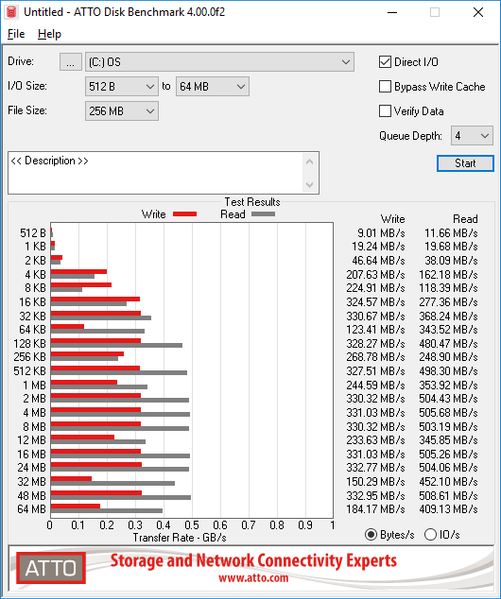The width and height of the screenshot is (501, 599).
Task: Open the maximum I/O size 64 MB dropdown
Action: point(212,86)
